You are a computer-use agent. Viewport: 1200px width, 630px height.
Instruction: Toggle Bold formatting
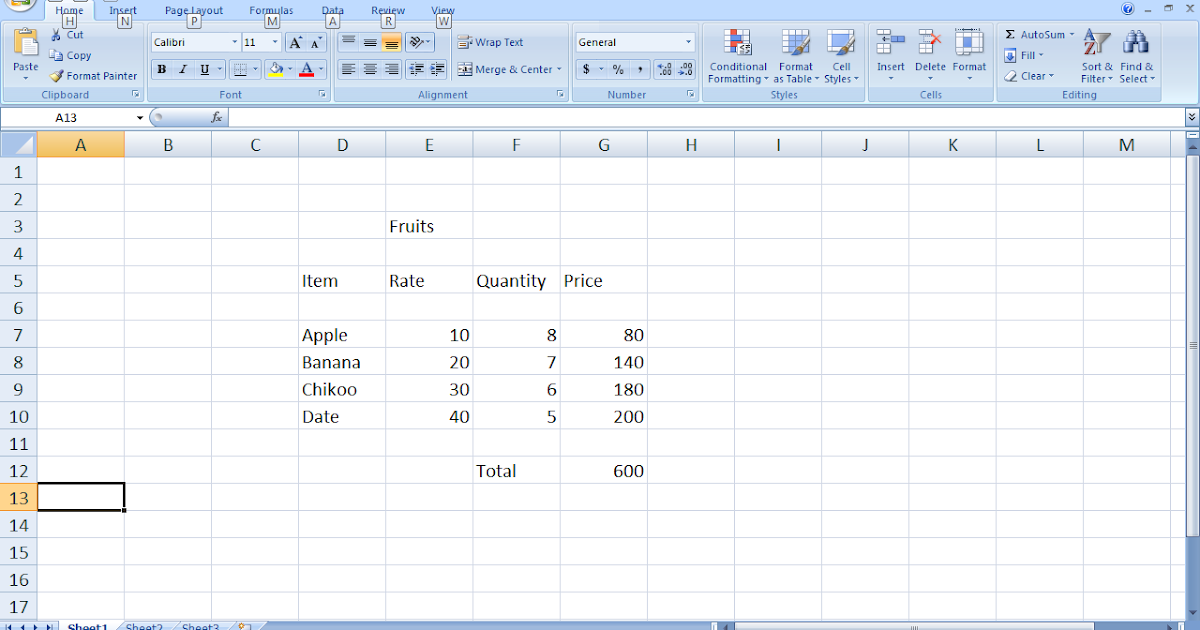pyautogui.click(x=161, y=70)
